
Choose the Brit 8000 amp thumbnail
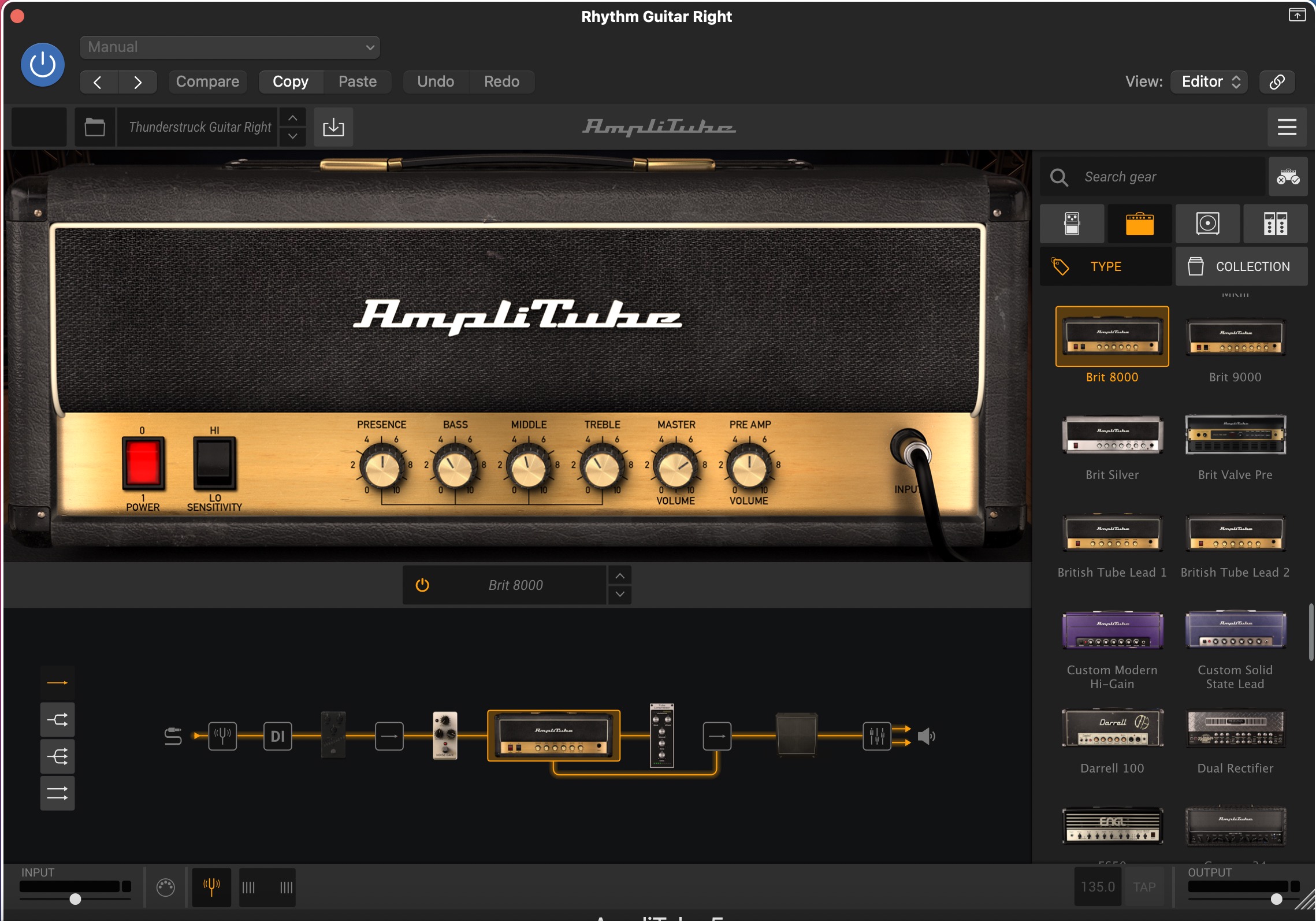tap(1112, 337)
